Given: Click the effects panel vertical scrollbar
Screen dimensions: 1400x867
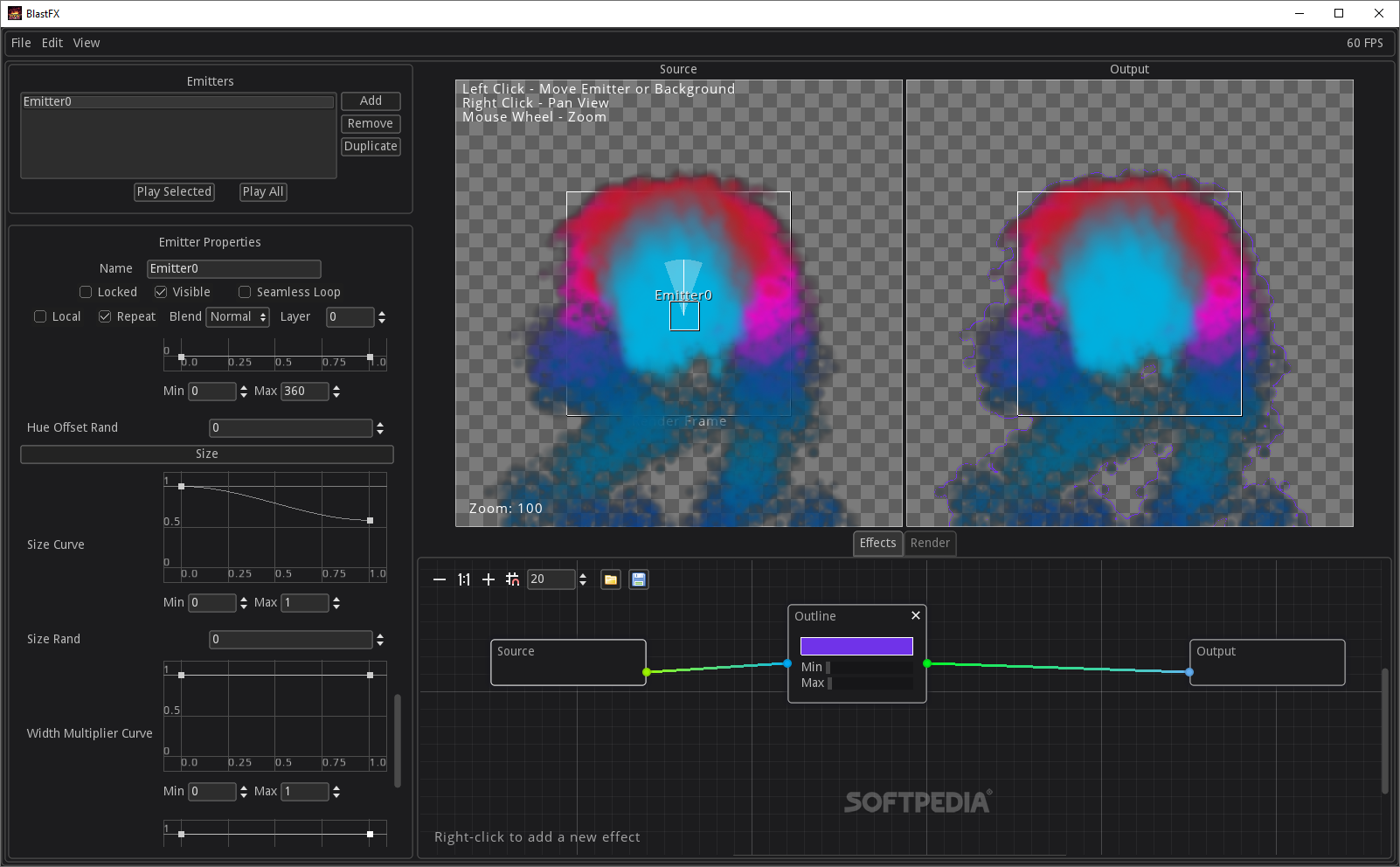Looking at the screenshot, I should click(x=1384, y=731).
